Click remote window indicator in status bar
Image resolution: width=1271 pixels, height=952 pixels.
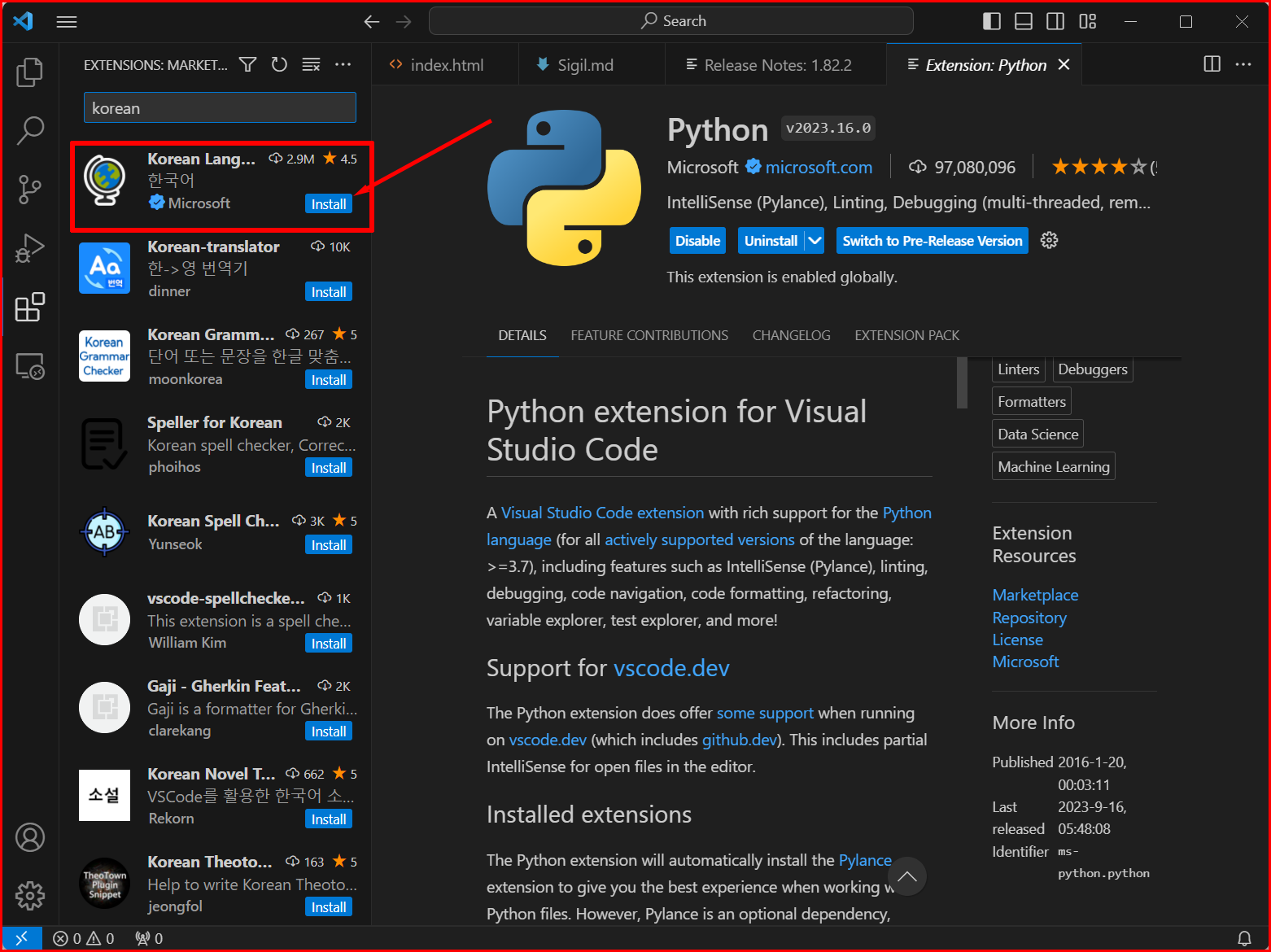(22, 938)
